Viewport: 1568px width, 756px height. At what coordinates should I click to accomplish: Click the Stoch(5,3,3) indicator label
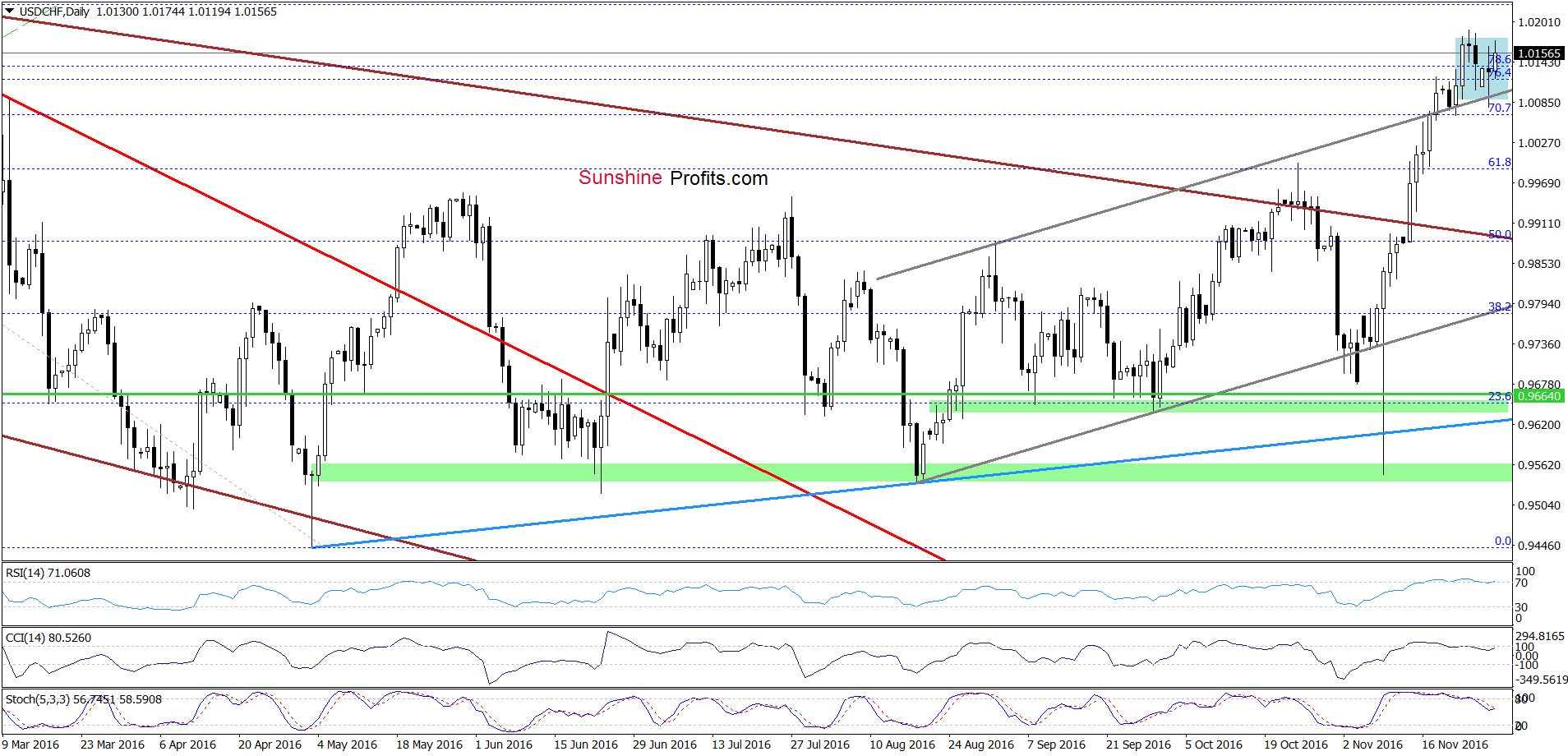coord(83,699)
